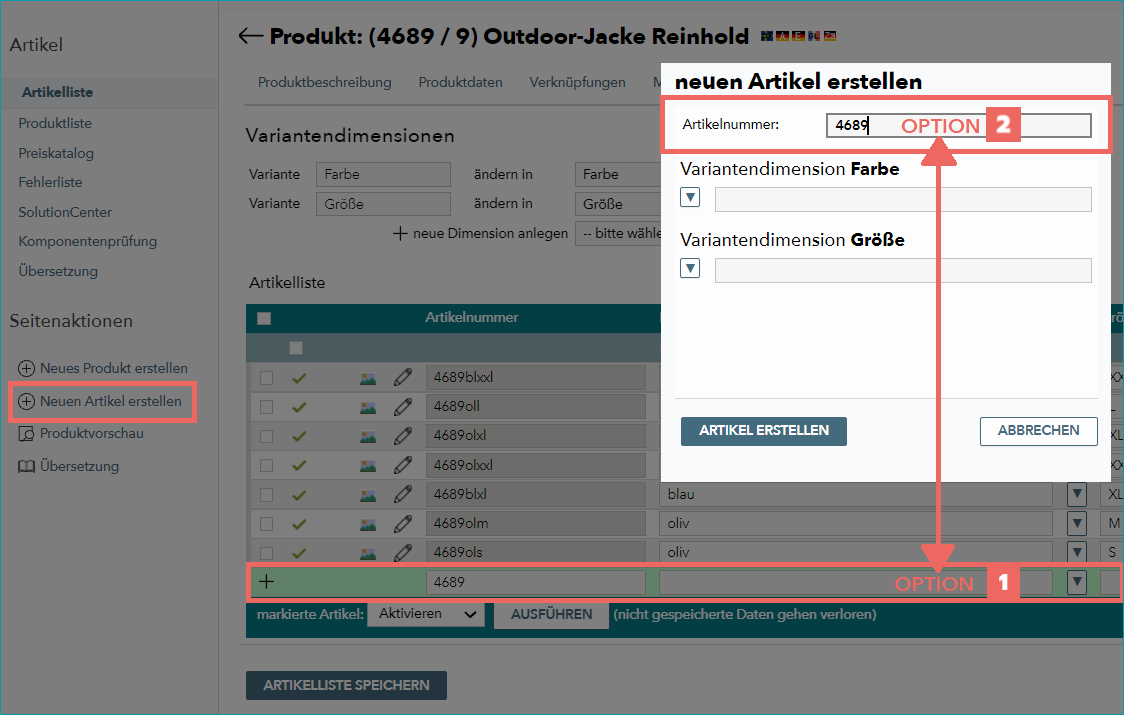1124x715 pixels.
Task: Open Preiskatalog in the sidebar
Action: tap(56, 153)
